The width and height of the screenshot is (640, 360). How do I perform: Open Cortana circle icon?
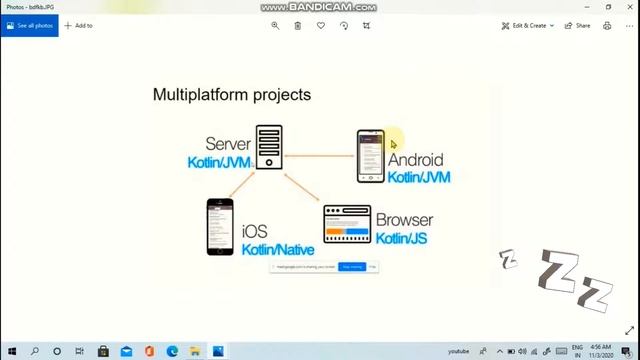pos(57,351)
